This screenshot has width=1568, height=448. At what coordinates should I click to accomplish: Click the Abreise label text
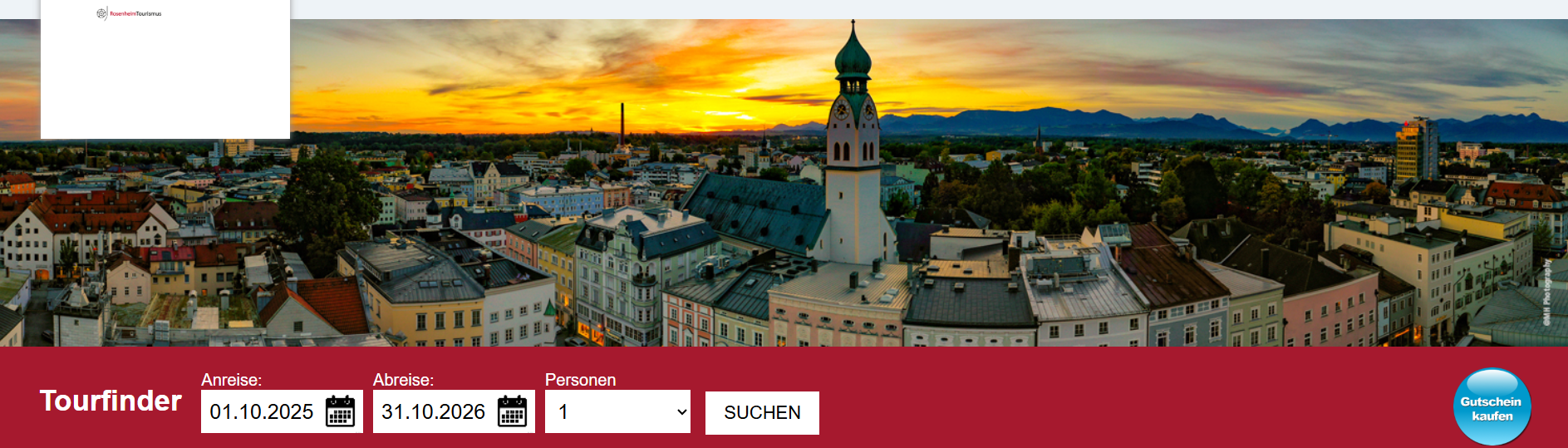click(x=403, y=380)
